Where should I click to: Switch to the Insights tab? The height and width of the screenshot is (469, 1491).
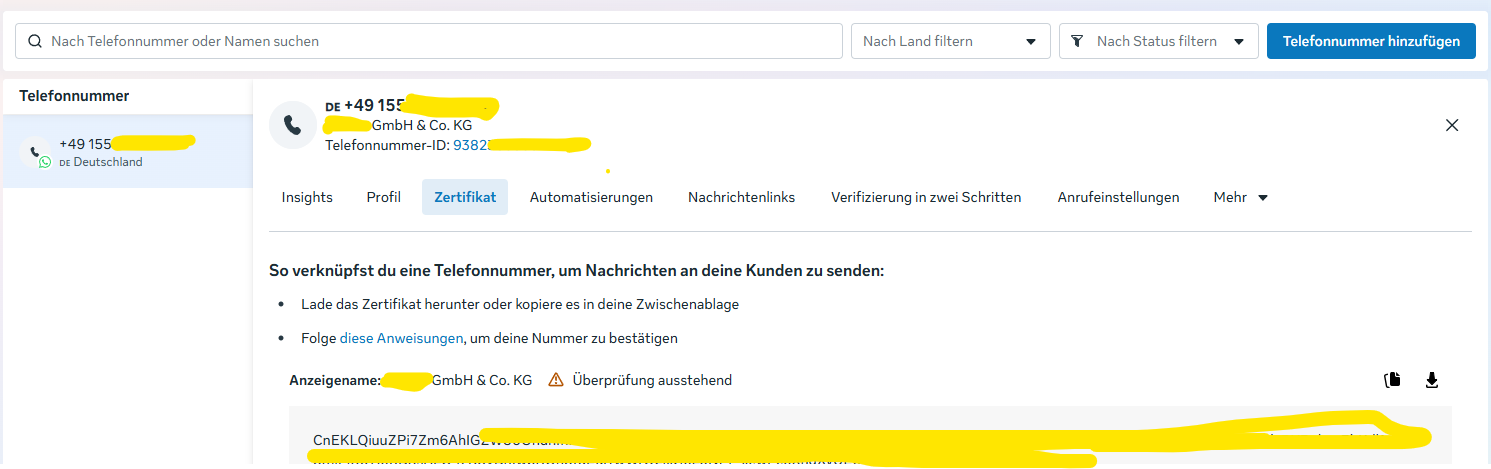click(x=307, y=197)
